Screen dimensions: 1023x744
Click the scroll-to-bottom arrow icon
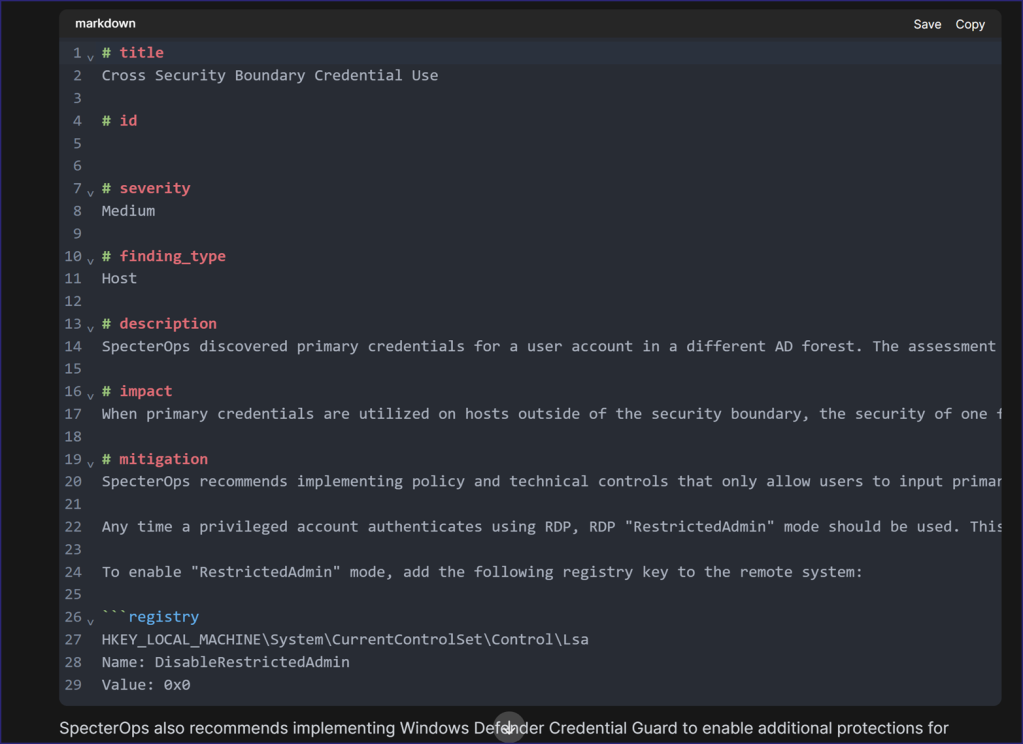coord(509,727)
